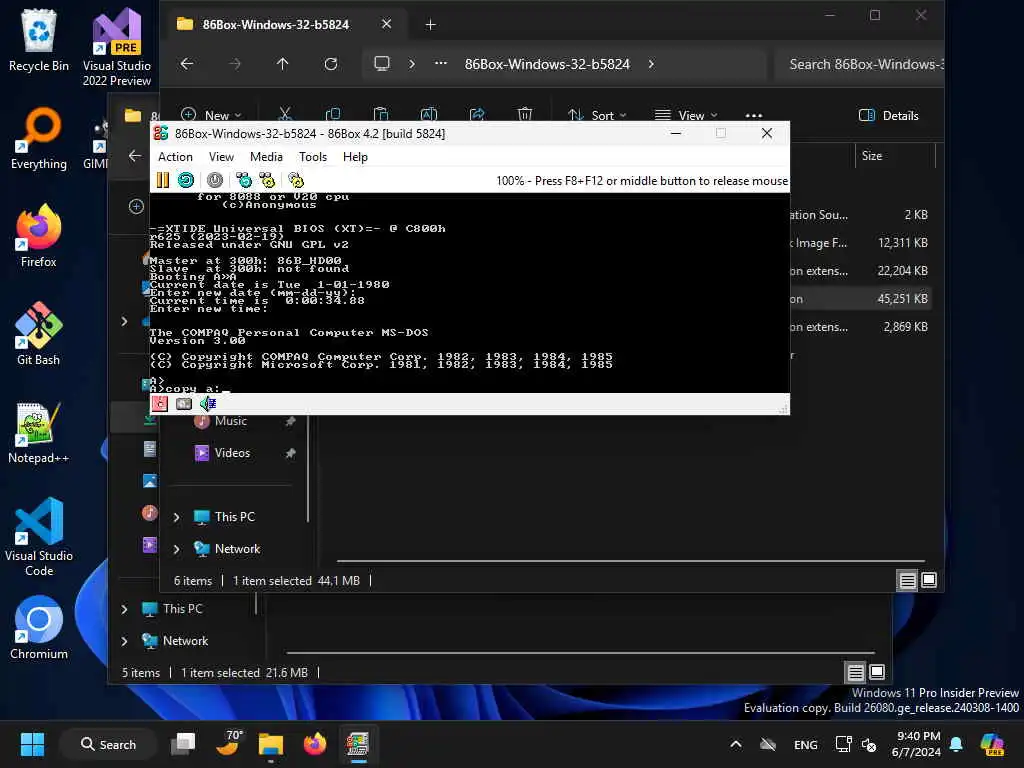Select the 86Box-Windows-32-b5824 Explorer tab

(x=285, y=25)
